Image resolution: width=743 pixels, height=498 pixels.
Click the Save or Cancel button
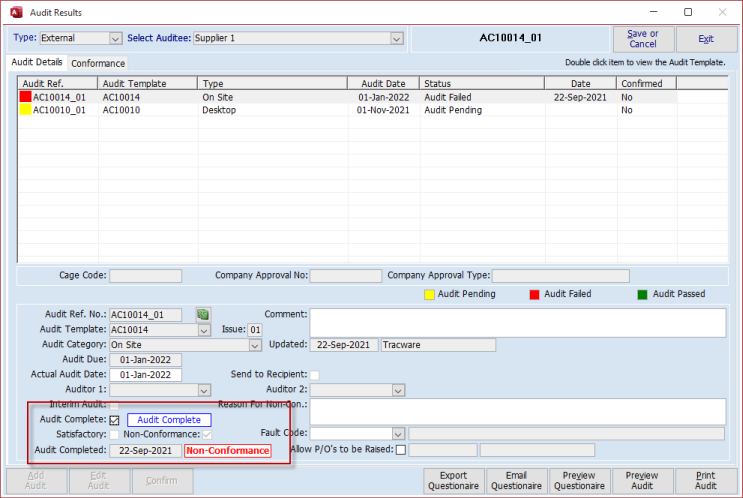[x=643, y=39]
